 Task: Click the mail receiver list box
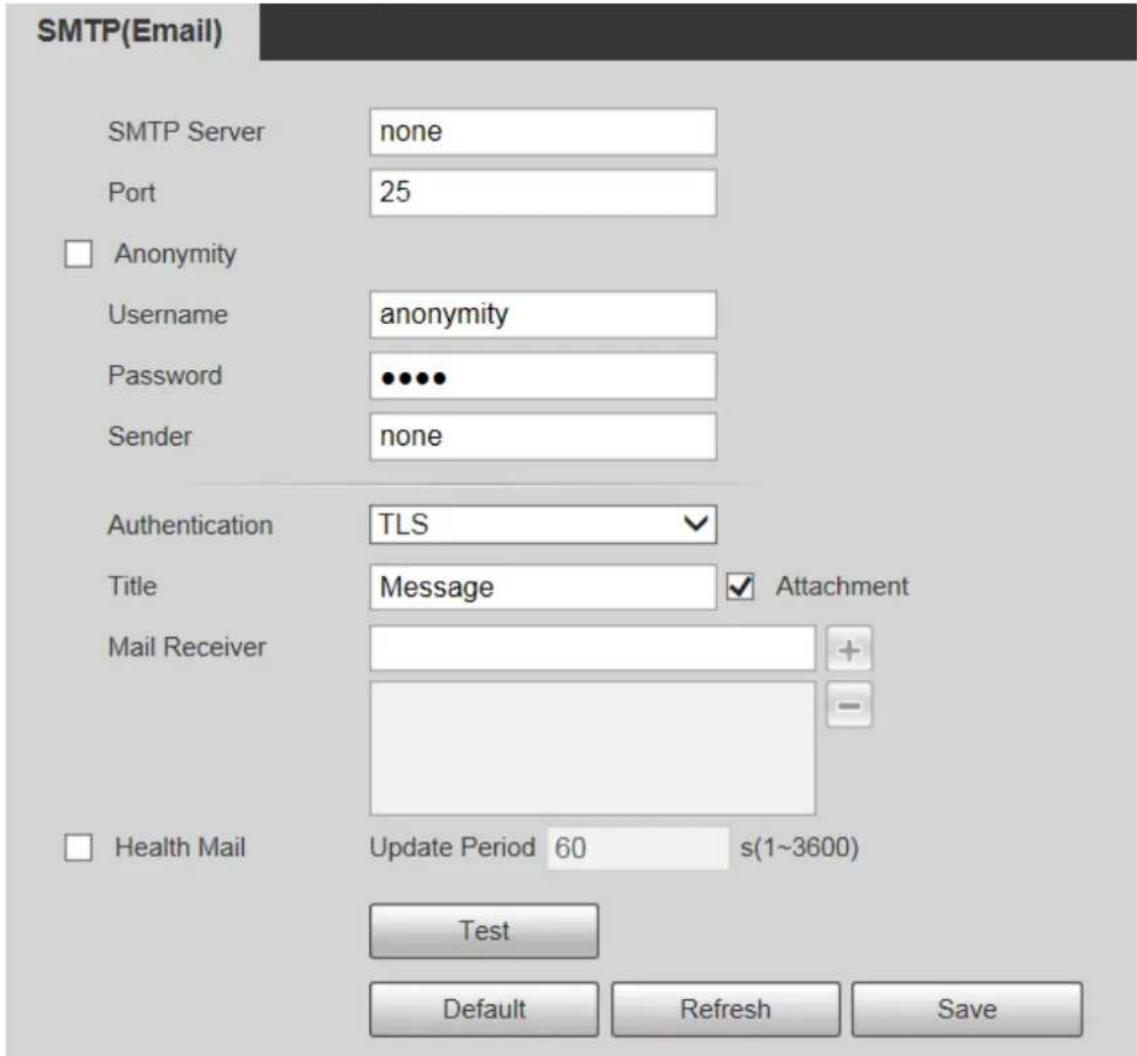[x=592, y=748]
